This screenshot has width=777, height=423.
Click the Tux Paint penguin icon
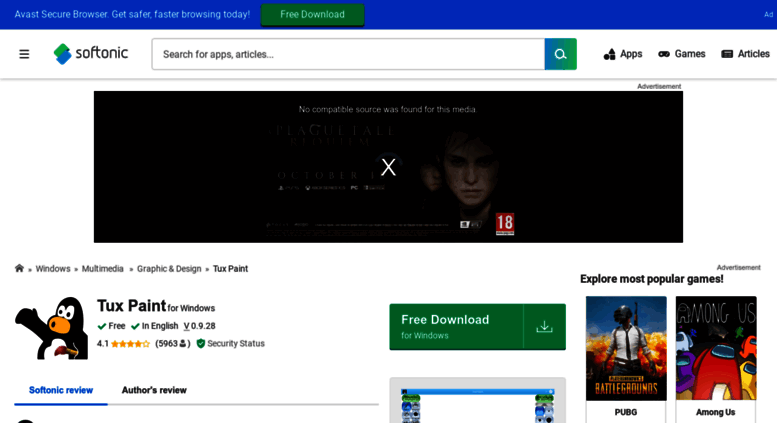[52, 328]
